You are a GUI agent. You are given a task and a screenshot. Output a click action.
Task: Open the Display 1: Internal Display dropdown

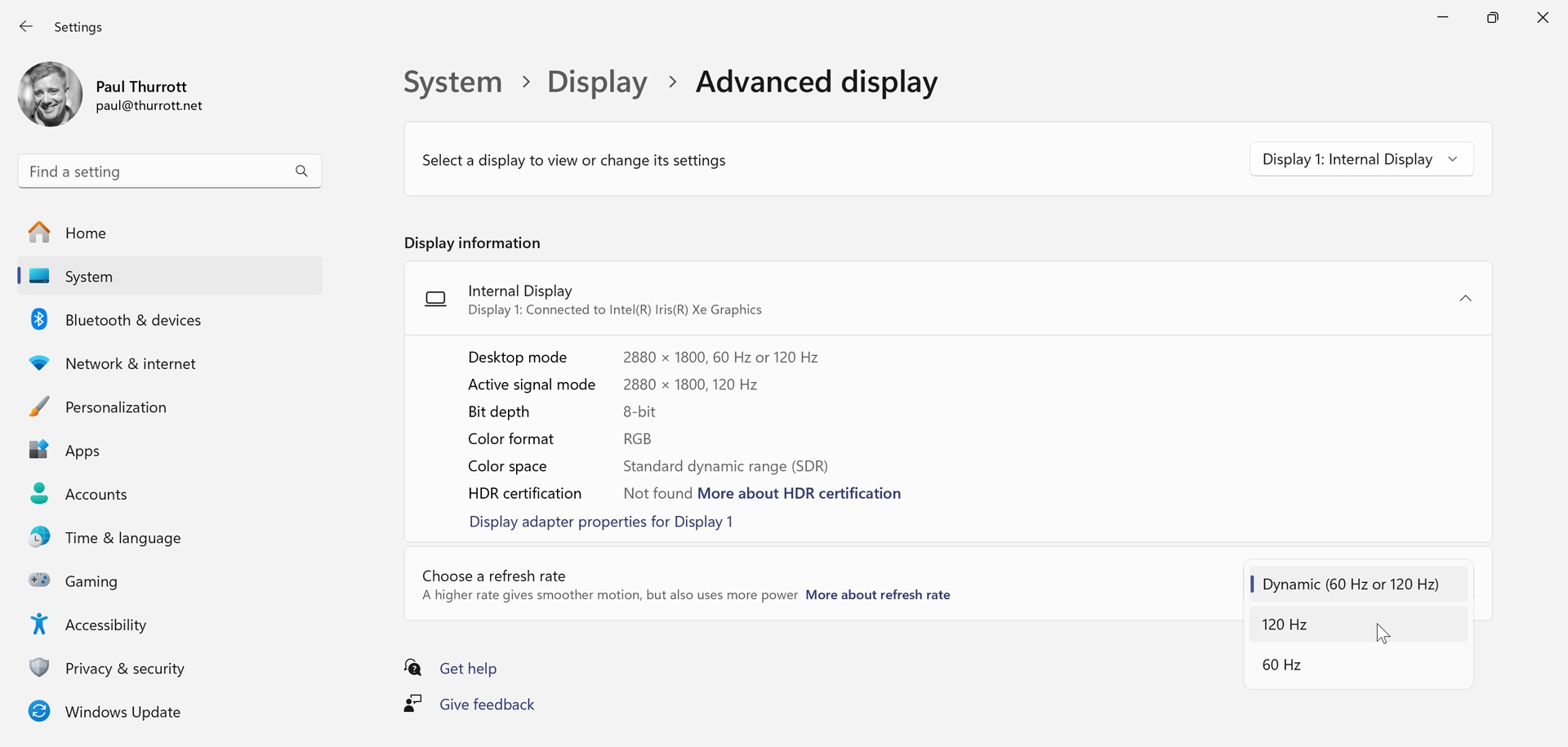coord(1361,159)
